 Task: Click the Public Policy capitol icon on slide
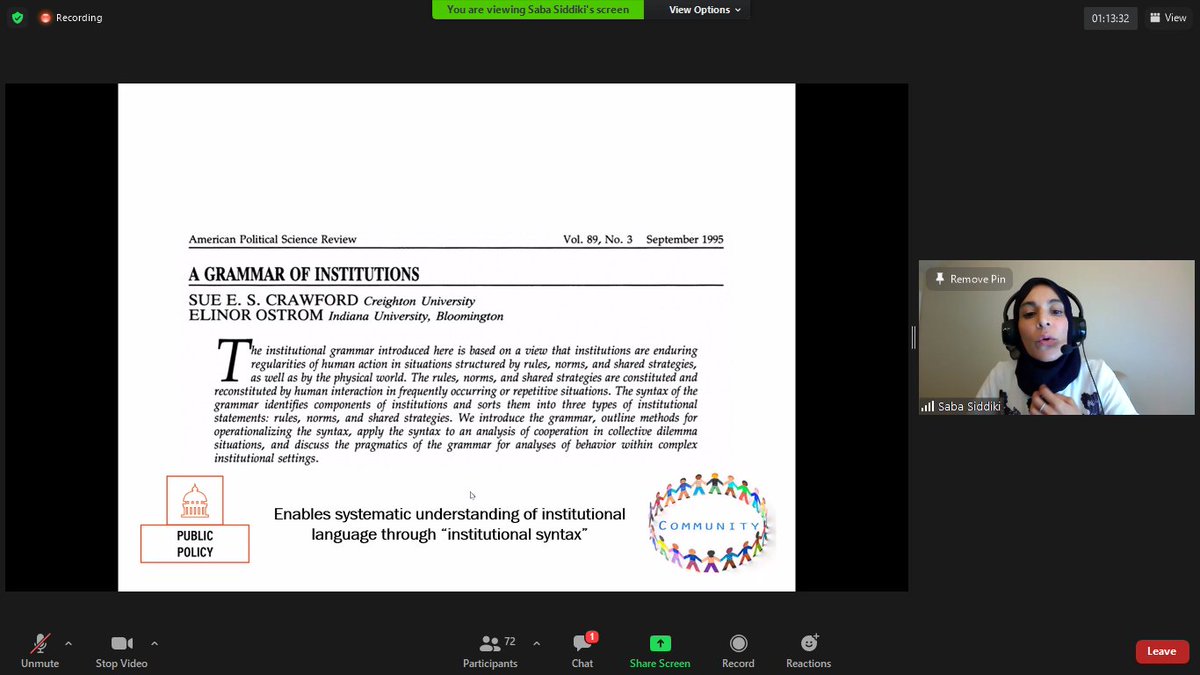tap(195, 499)
